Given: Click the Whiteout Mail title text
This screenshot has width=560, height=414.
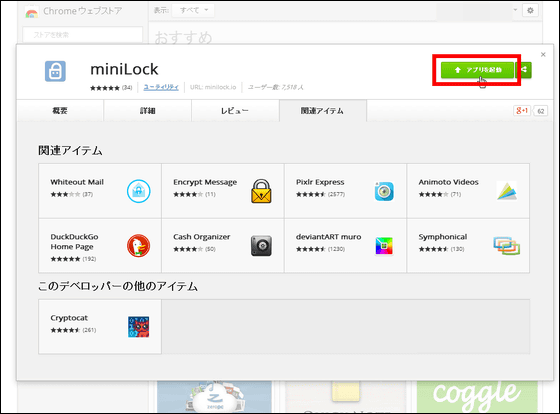Looking at the screenshot, I should point(77,182).
